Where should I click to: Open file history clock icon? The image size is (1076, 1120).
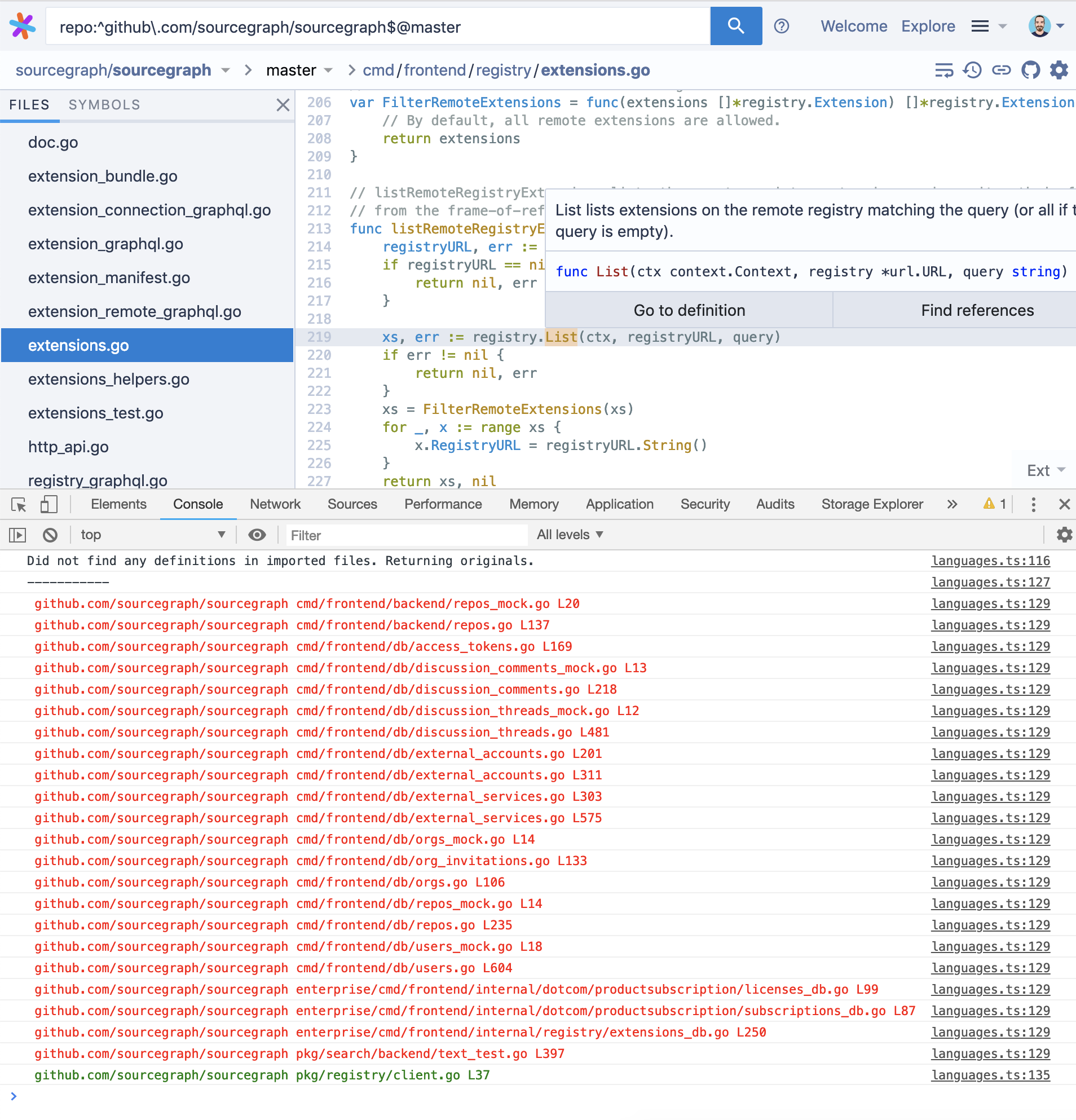point(972,70)
